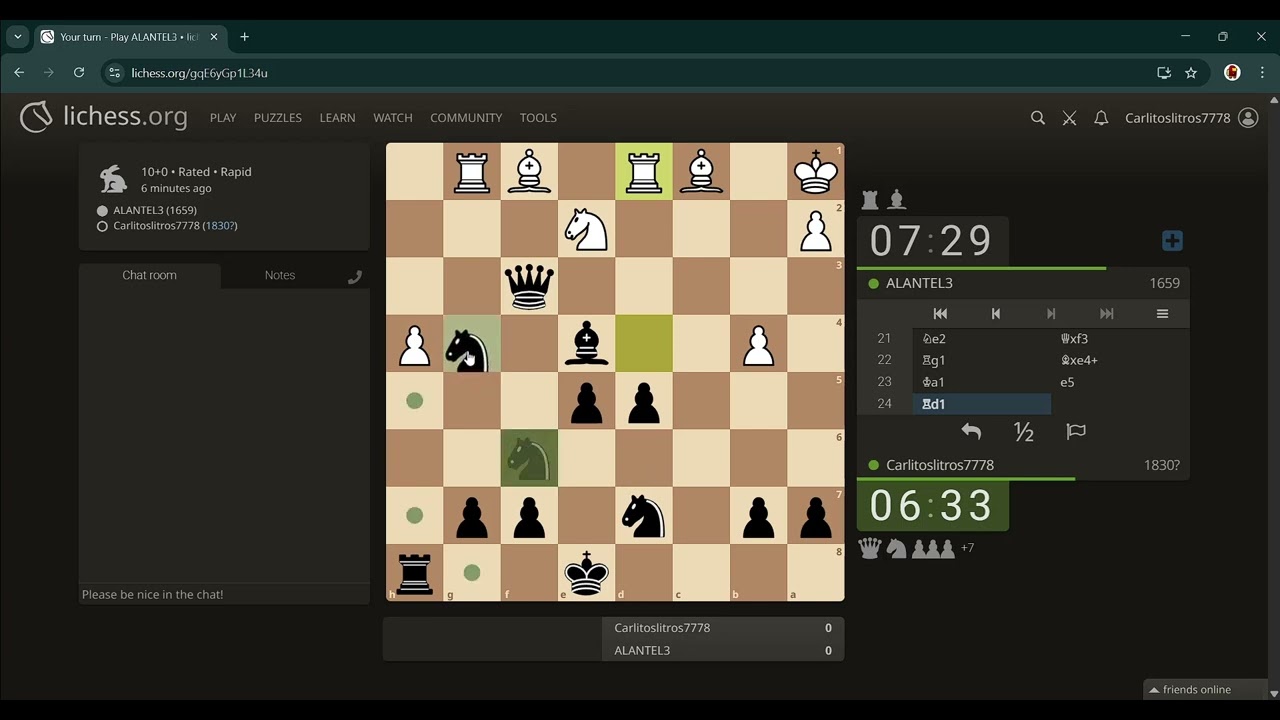Open notifications bell icon
The image size is (1280, 720).
point(1101,118)
